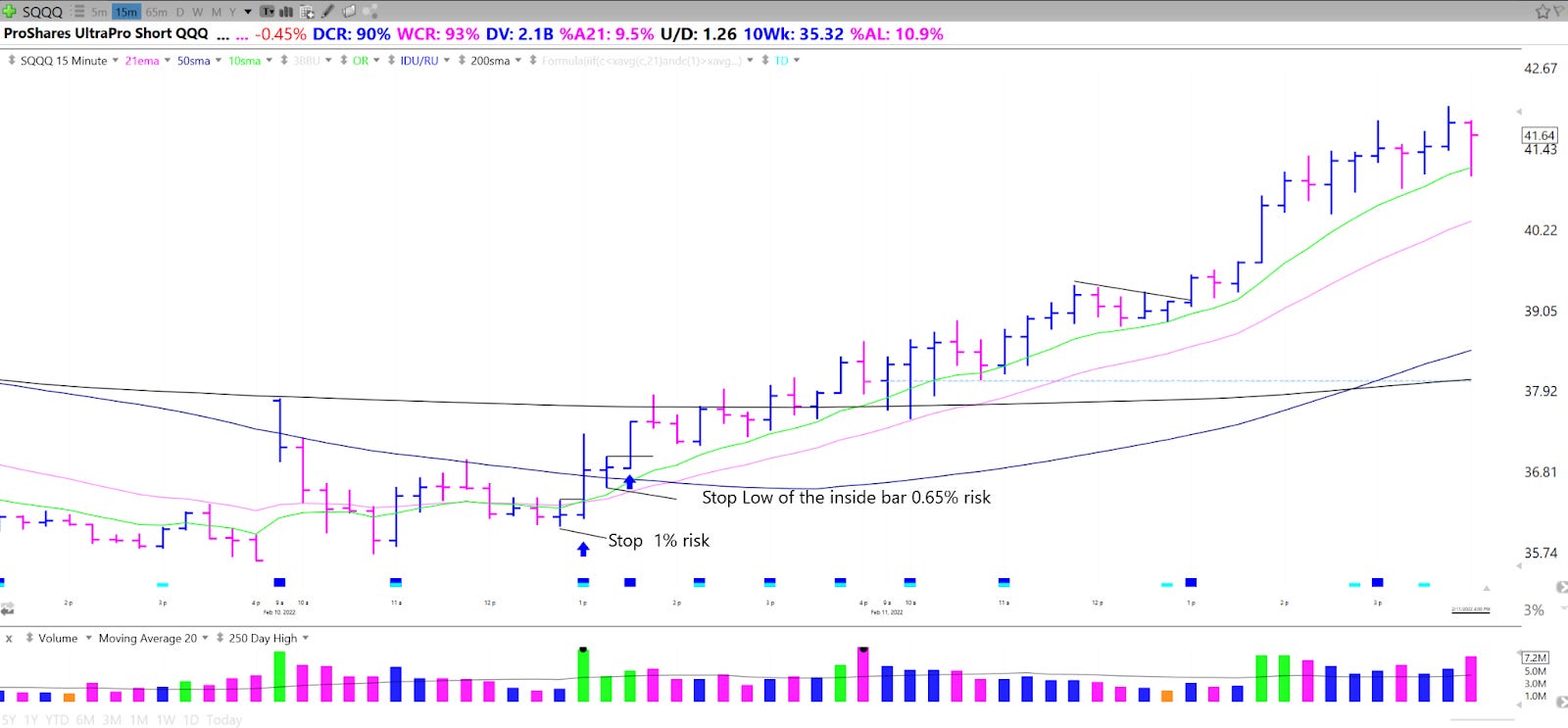Switch to the 65m timeframe
This screenshot has height=728, width=1568.
156,12
